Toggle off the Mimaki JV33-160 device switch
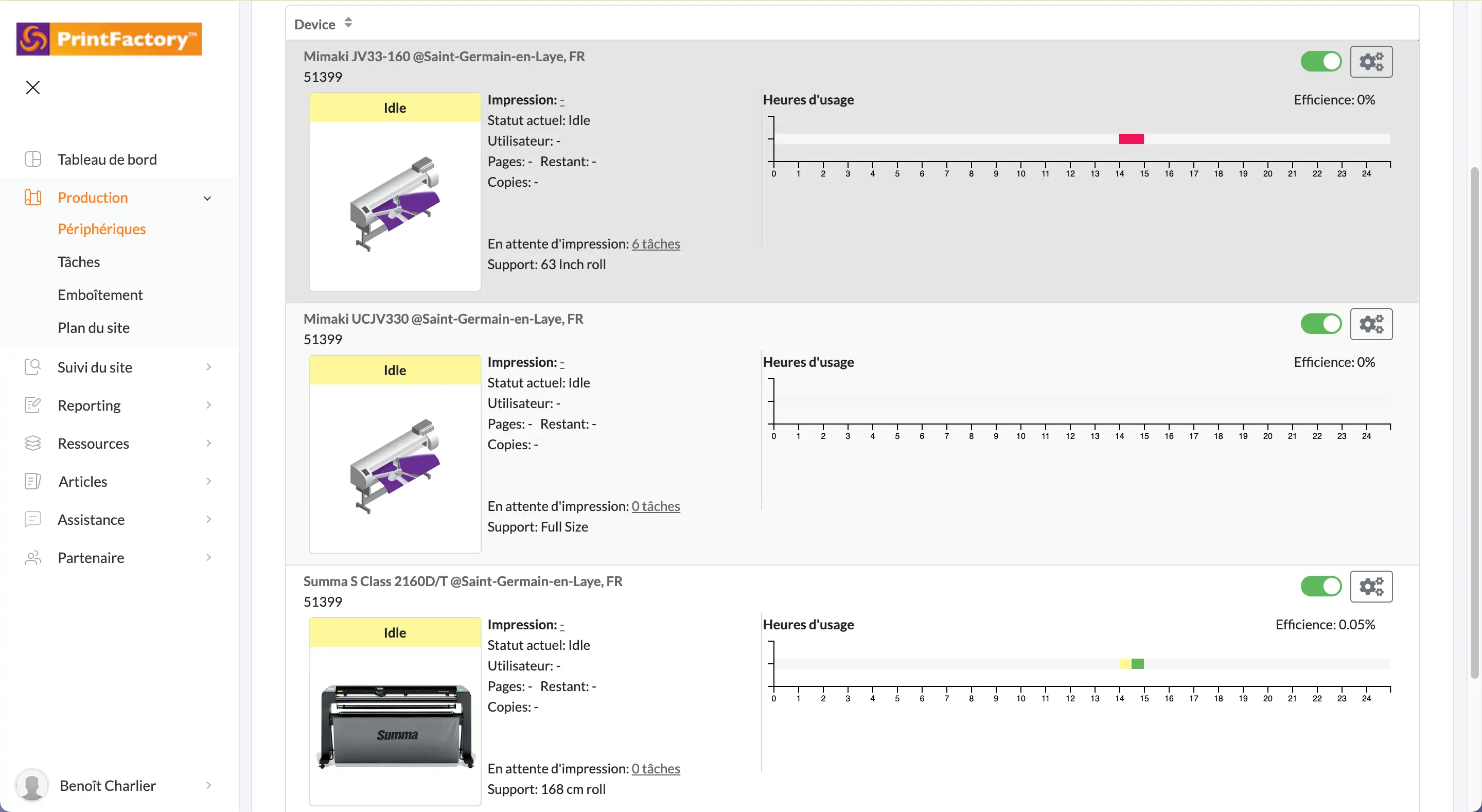 [1321, 62]
